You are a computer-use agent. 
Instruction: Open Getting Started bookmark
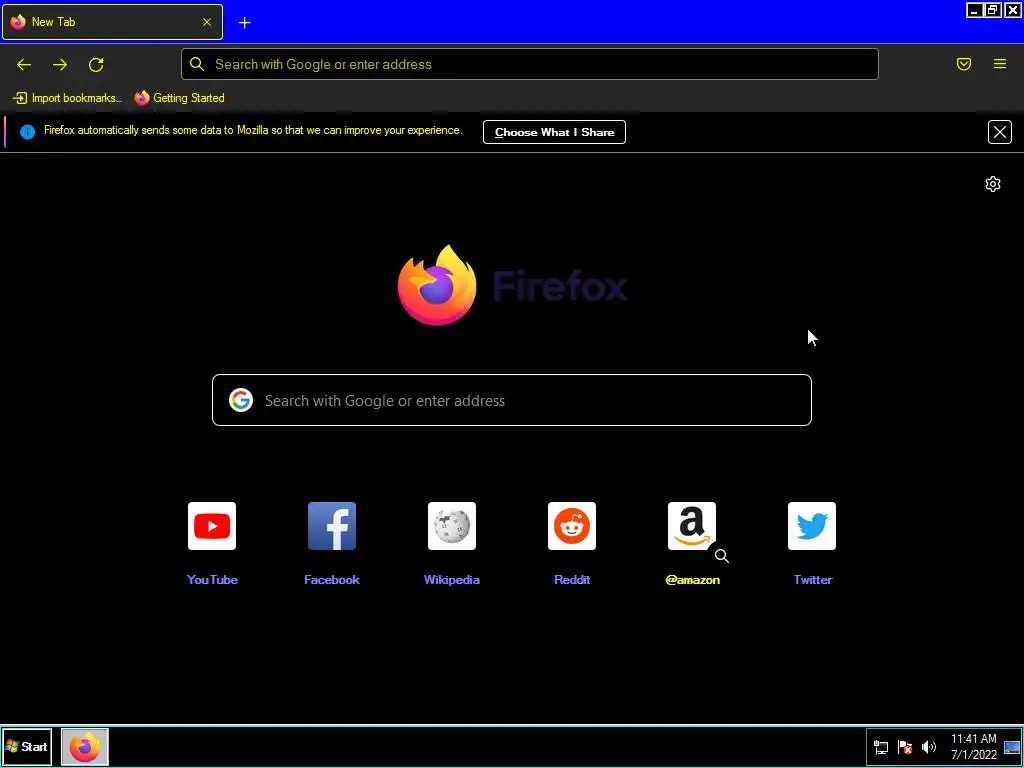point(180,98)
